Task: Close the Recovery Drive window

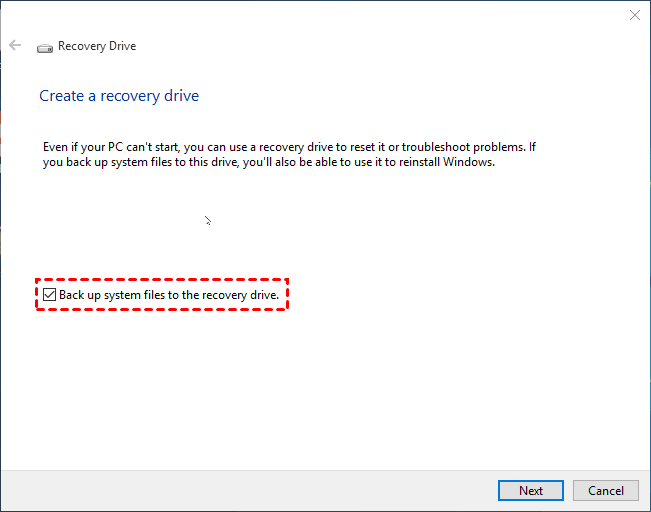Action: coord(634,15)
